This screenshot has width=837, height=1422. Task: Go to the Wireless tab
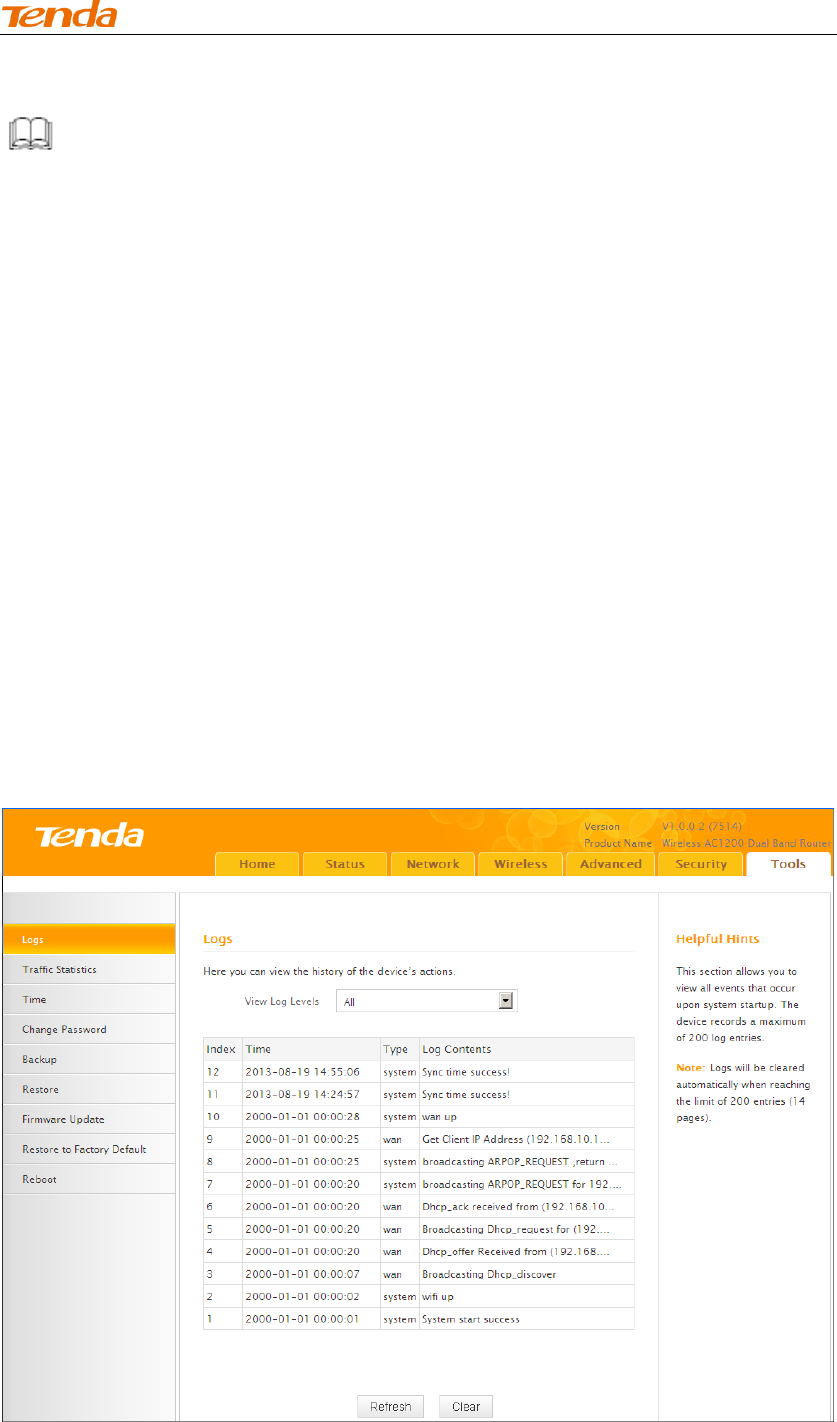click(521, 864)
